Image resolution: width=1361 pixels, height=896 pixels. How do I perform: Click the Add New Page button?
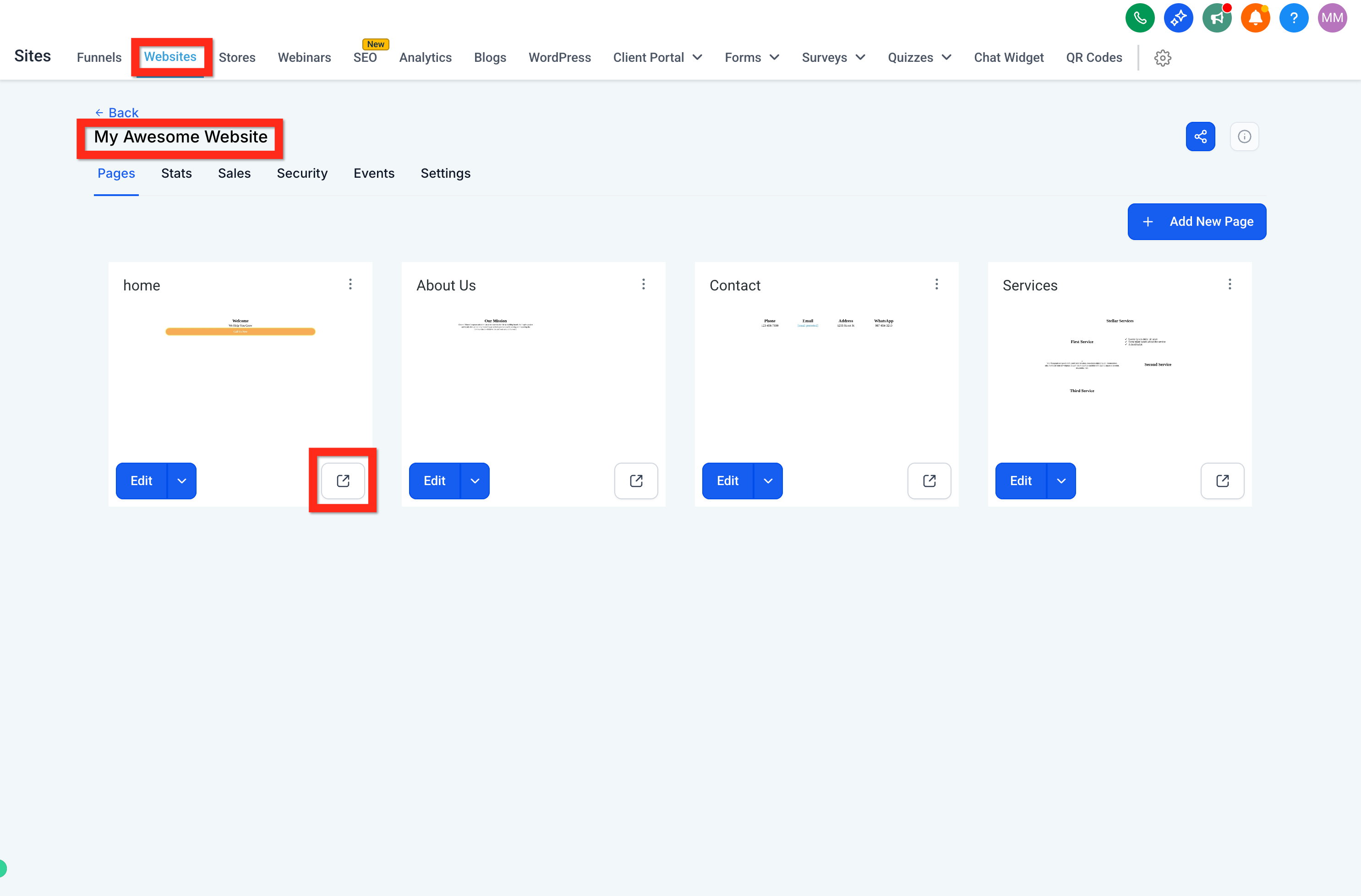tap(1197, 222)
